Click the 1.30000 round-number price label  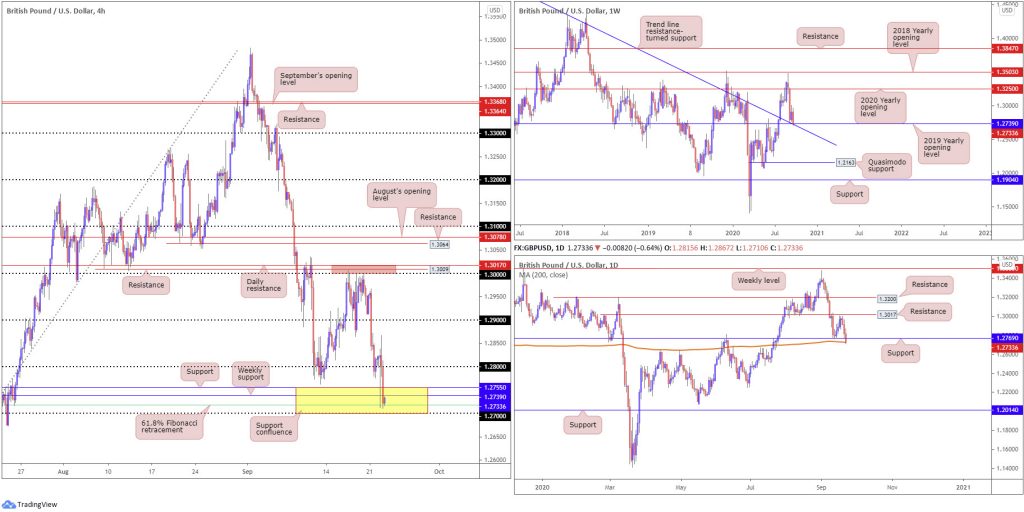tap(495, 275)
